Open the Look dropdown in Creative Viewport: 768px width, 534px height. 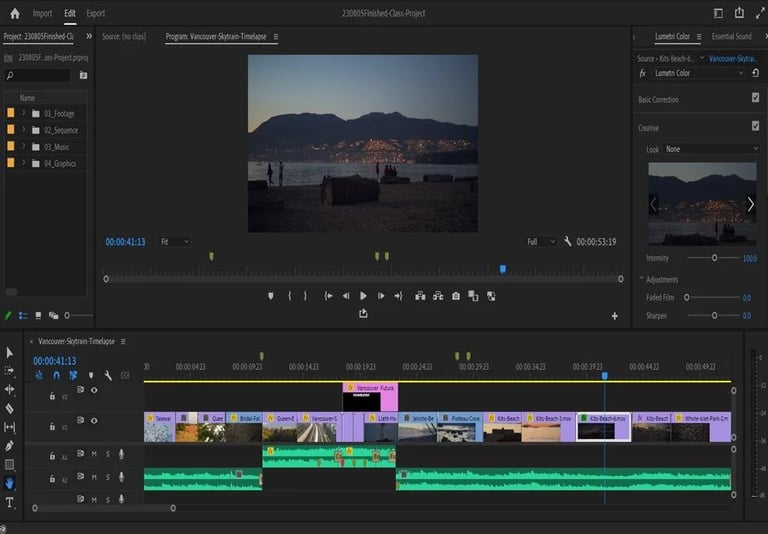pos(712,149)
